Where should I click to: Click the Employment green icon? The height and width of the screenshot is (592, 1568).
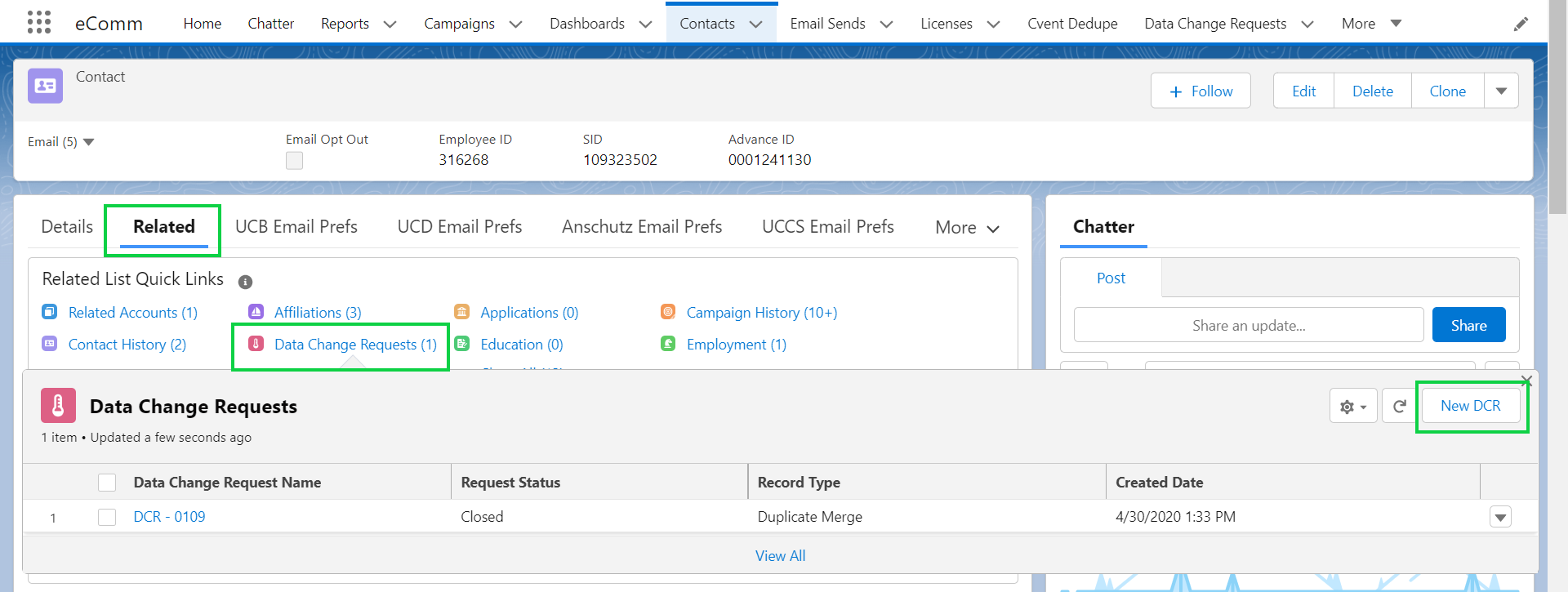pyautogui.click(x=668, y=344)
